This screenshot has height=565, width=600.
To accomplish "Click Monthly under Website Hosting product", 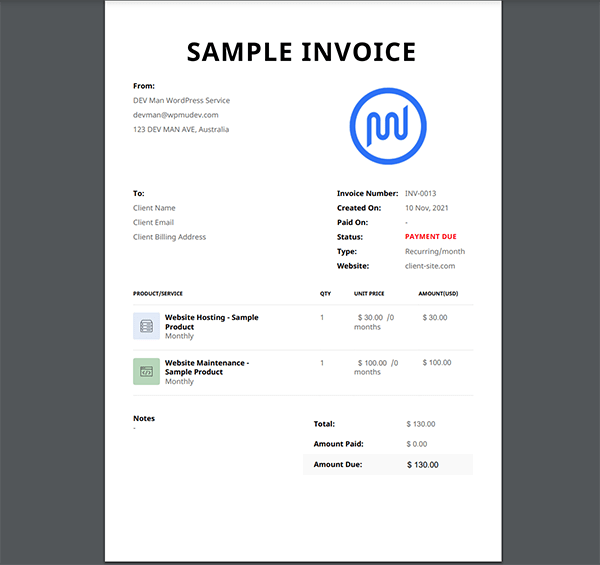I will click(179, 336).
